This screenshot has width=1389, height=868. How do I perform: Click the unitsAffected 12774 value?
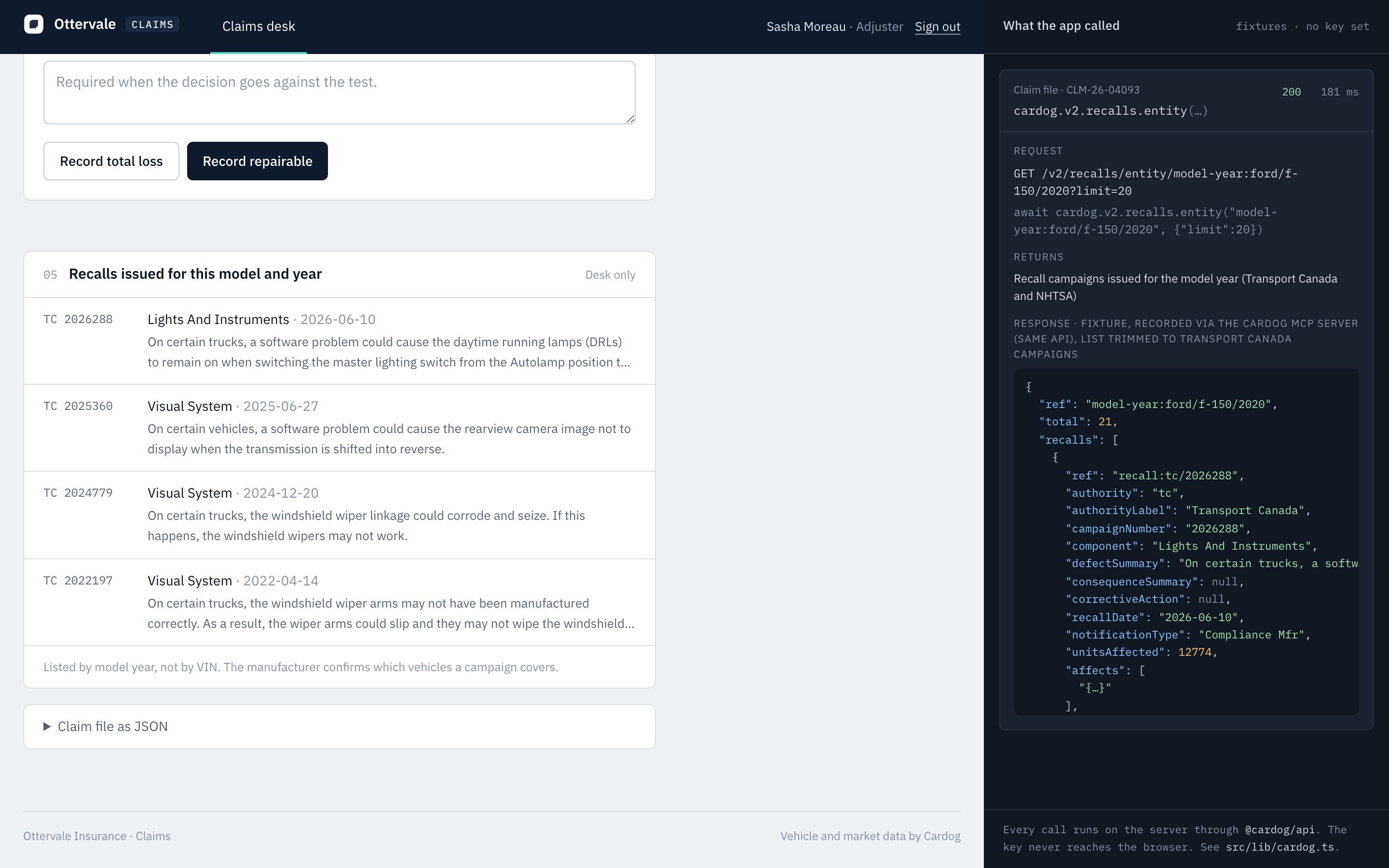pos(1195,653)
